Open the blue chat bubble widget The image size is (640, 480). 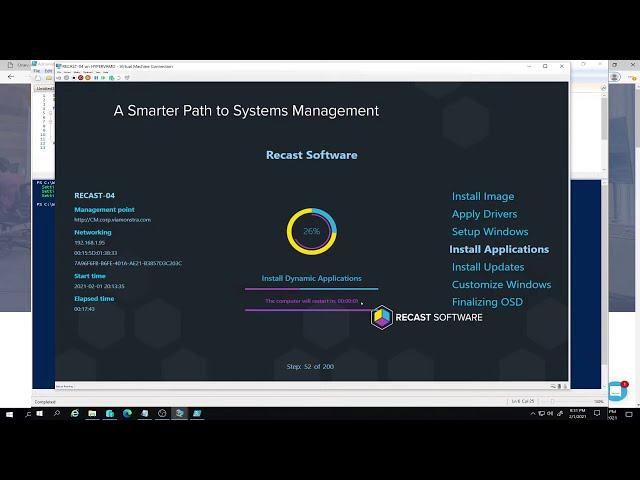(x=617, y=391)
